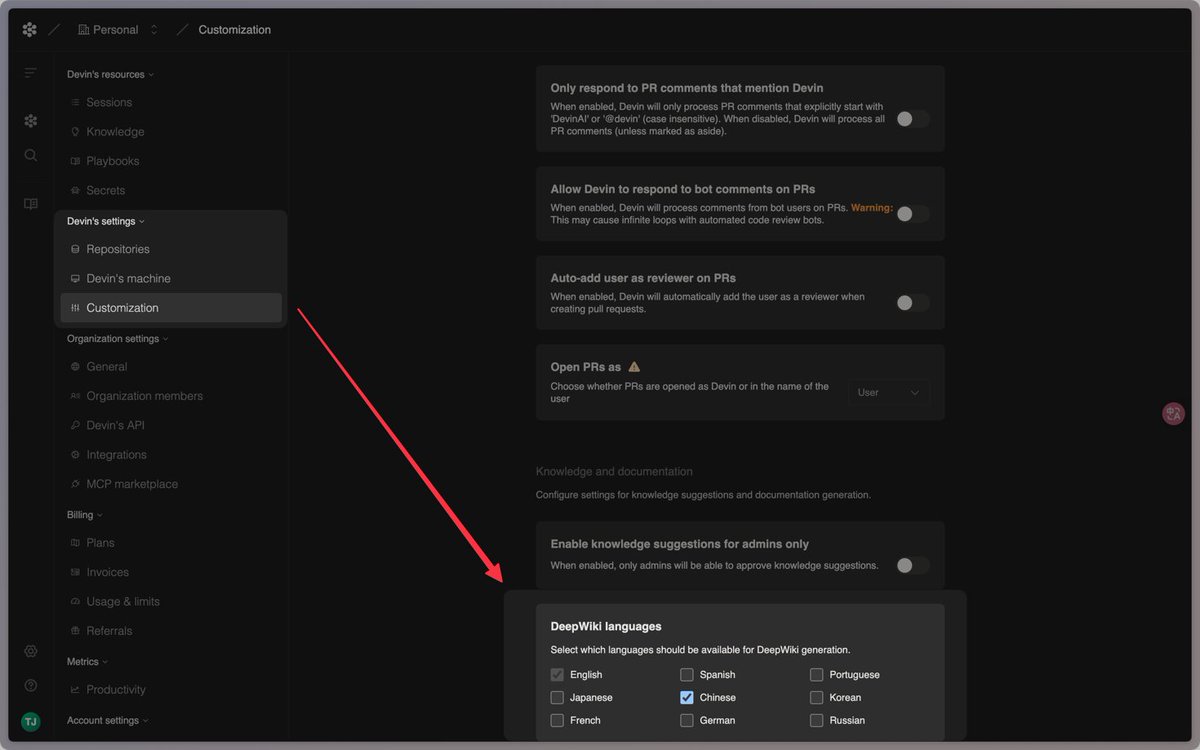Collapse the Devin's resources section
Image resolution: width=1200 pixels, height=750 pixels.
pyautogui.click(x=110, y=74)
